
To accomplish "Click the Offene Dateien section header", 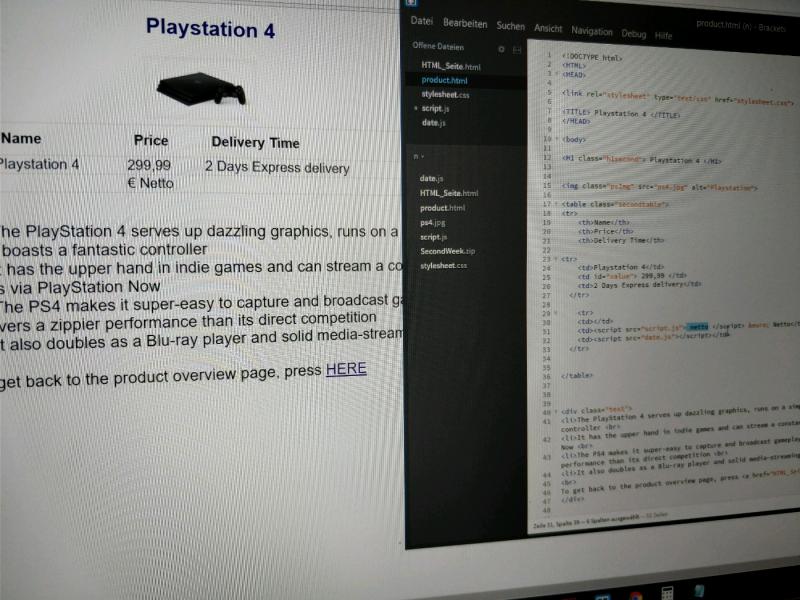I will pyautogui.click(x=438, y=46).
